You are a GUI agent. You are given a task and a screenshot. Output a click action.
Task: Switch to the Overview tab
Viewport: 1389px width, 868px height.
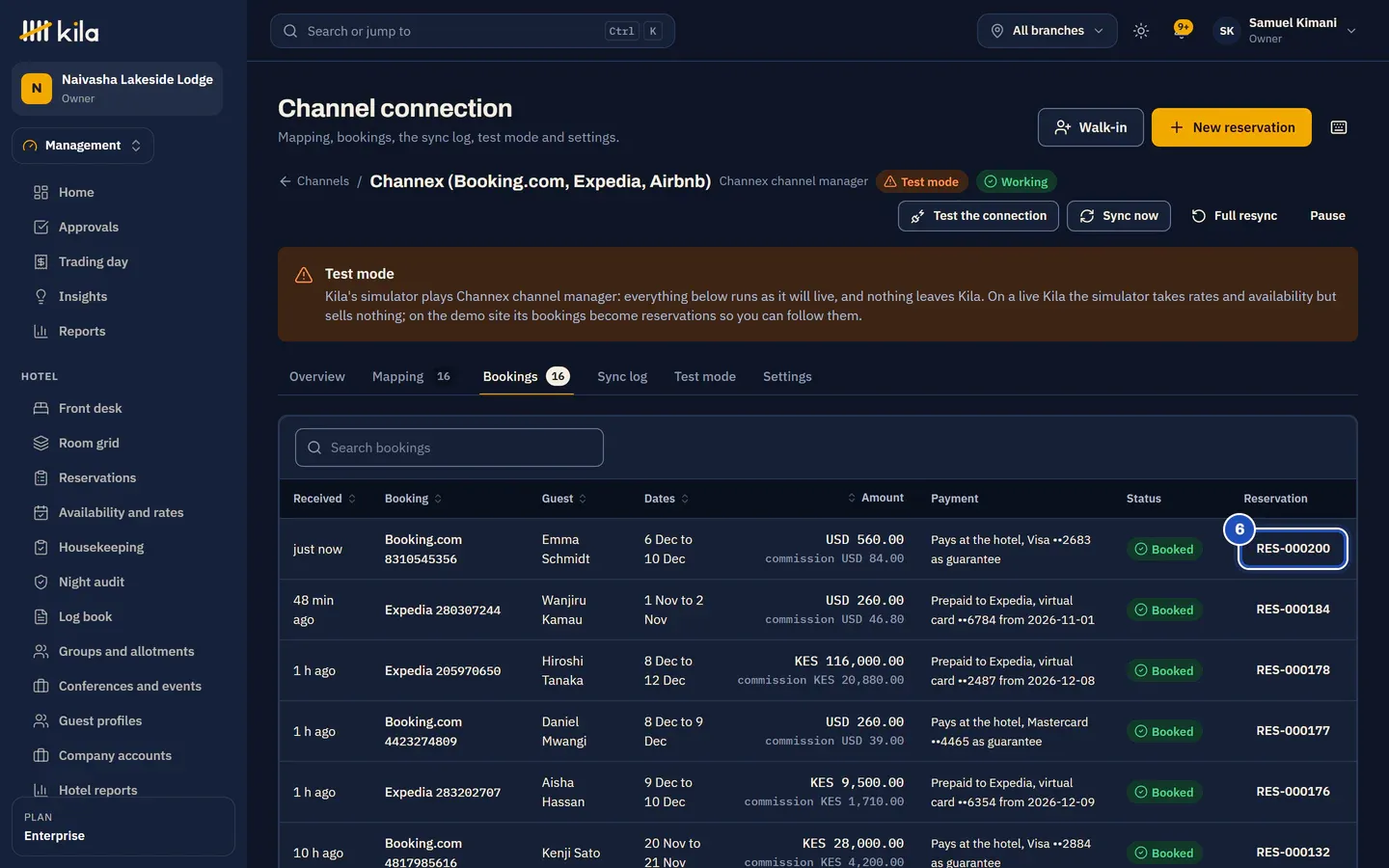[317, 376]
